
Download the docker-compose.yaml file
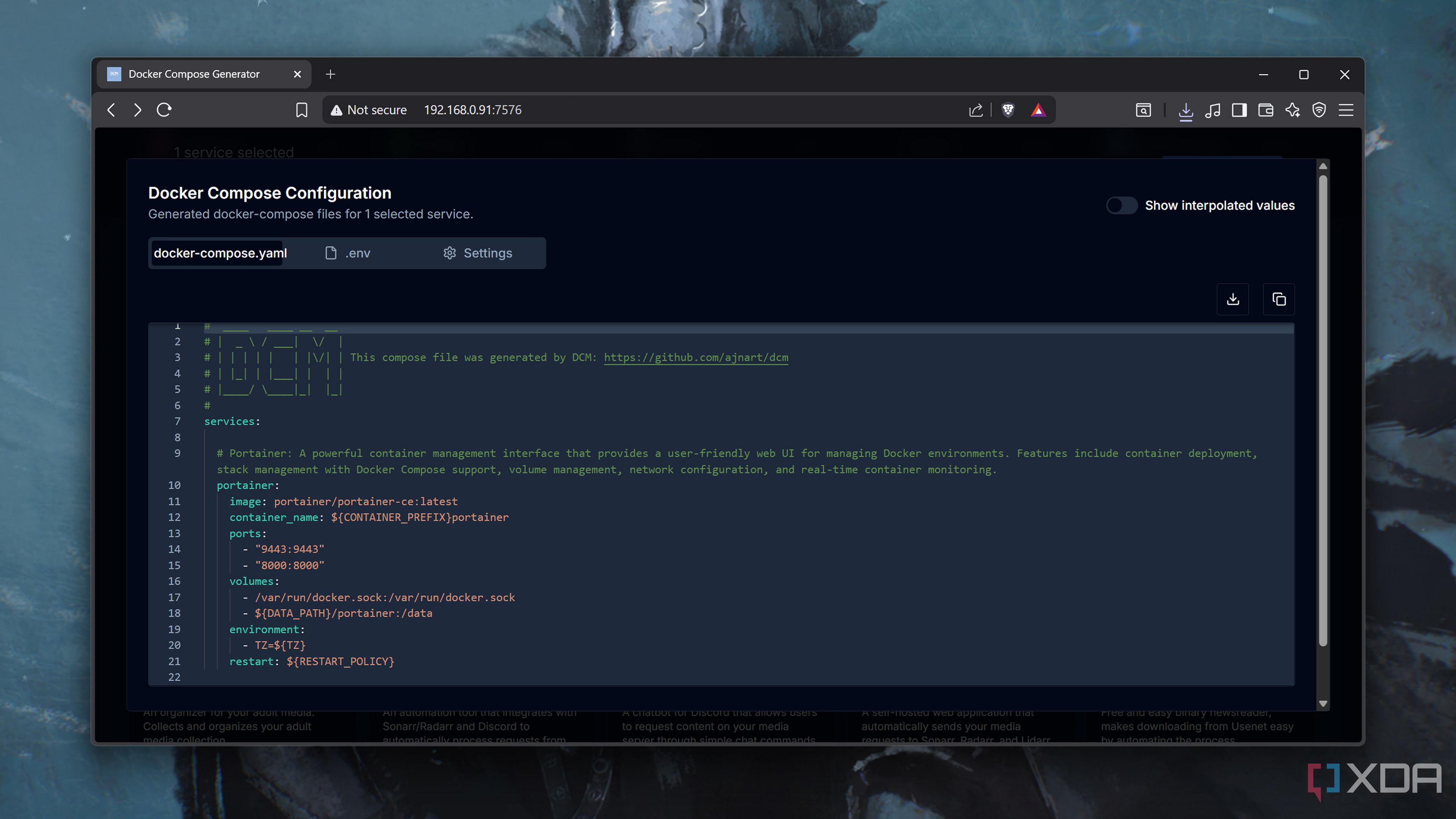coord(1233,299)
